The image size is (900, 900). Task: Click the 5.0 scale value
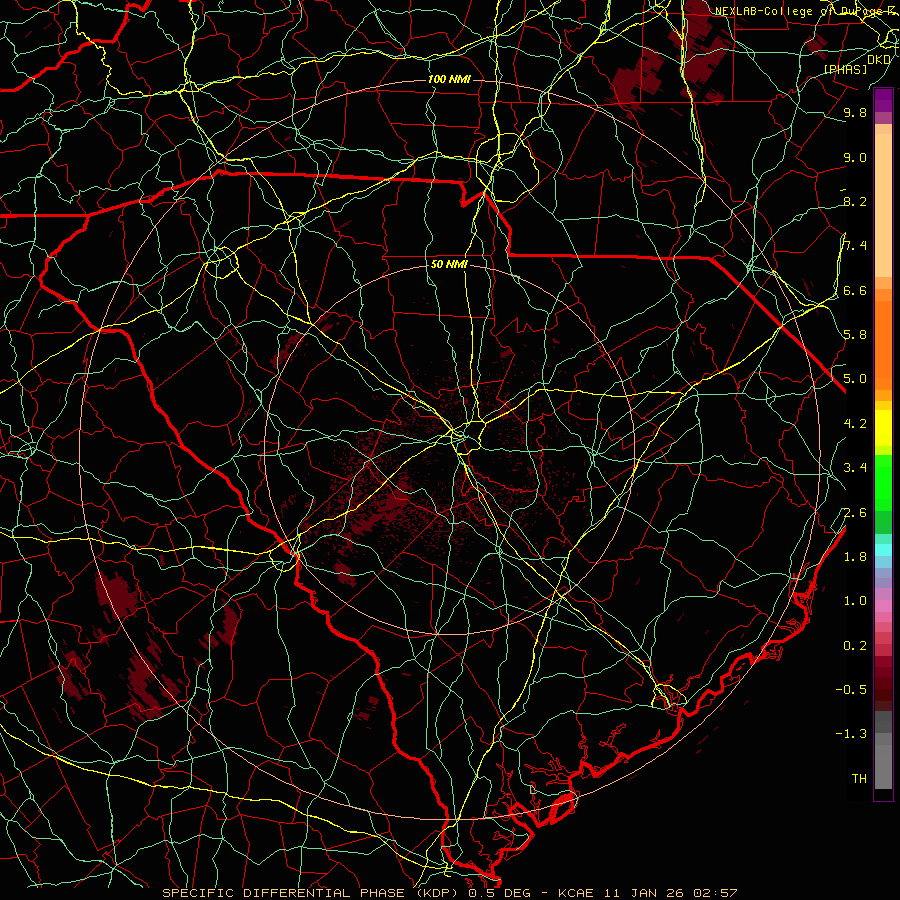[x=855, y=379]
